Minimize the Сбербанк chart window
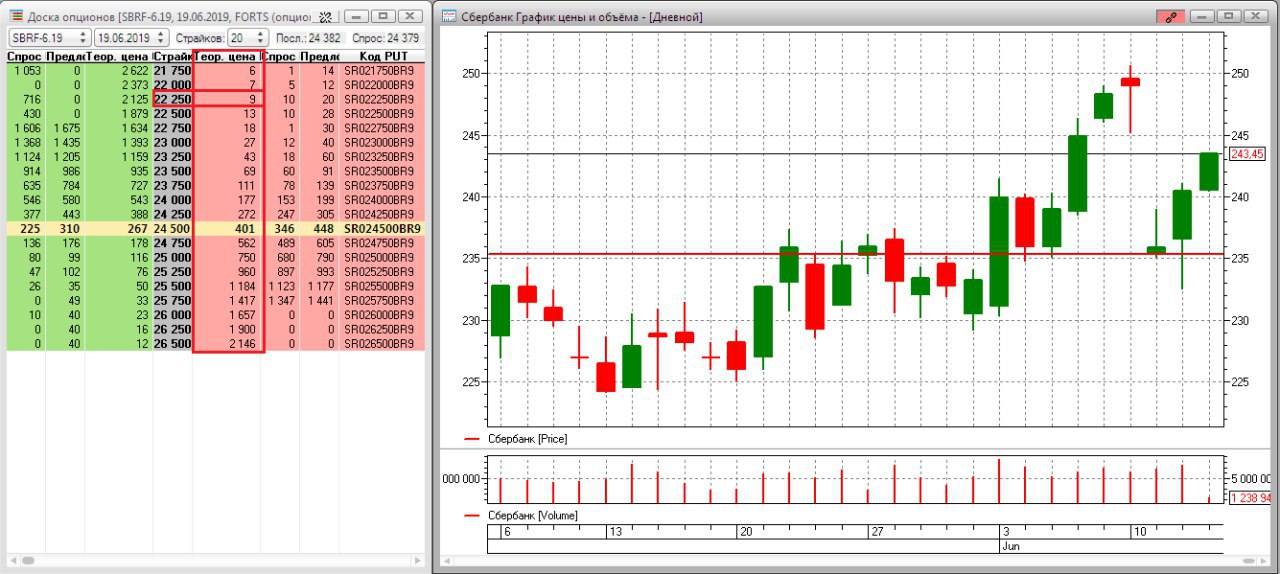This screenshot has width=1280, height=574. (x=1201, y=17)
